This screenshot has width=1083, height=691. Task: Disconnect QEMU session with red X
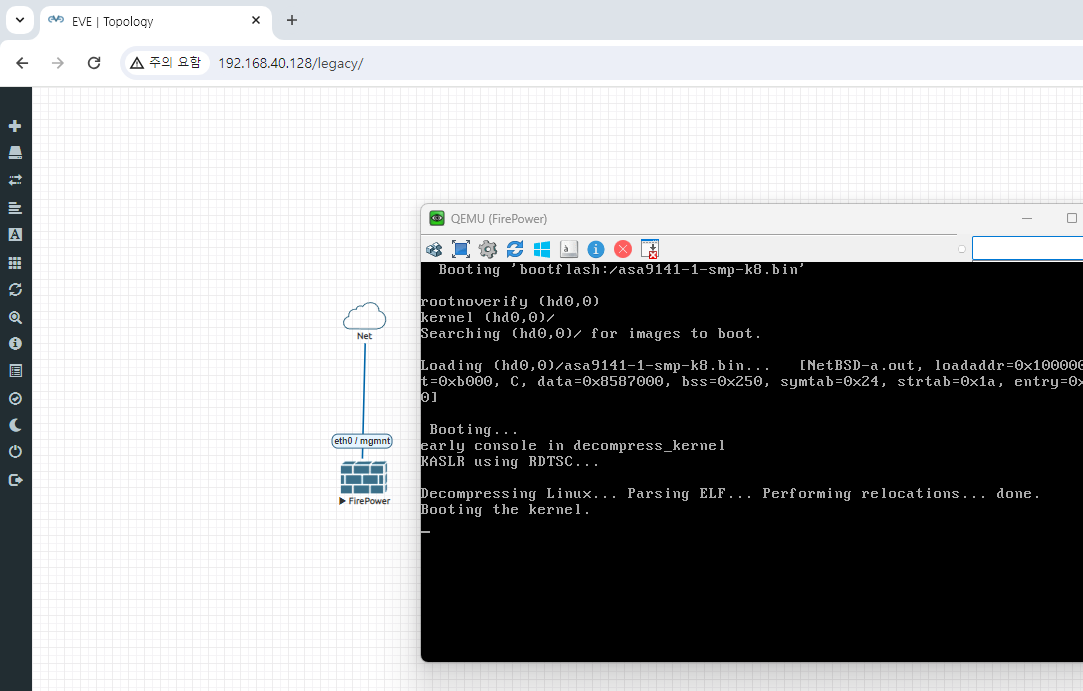point(622,249)
